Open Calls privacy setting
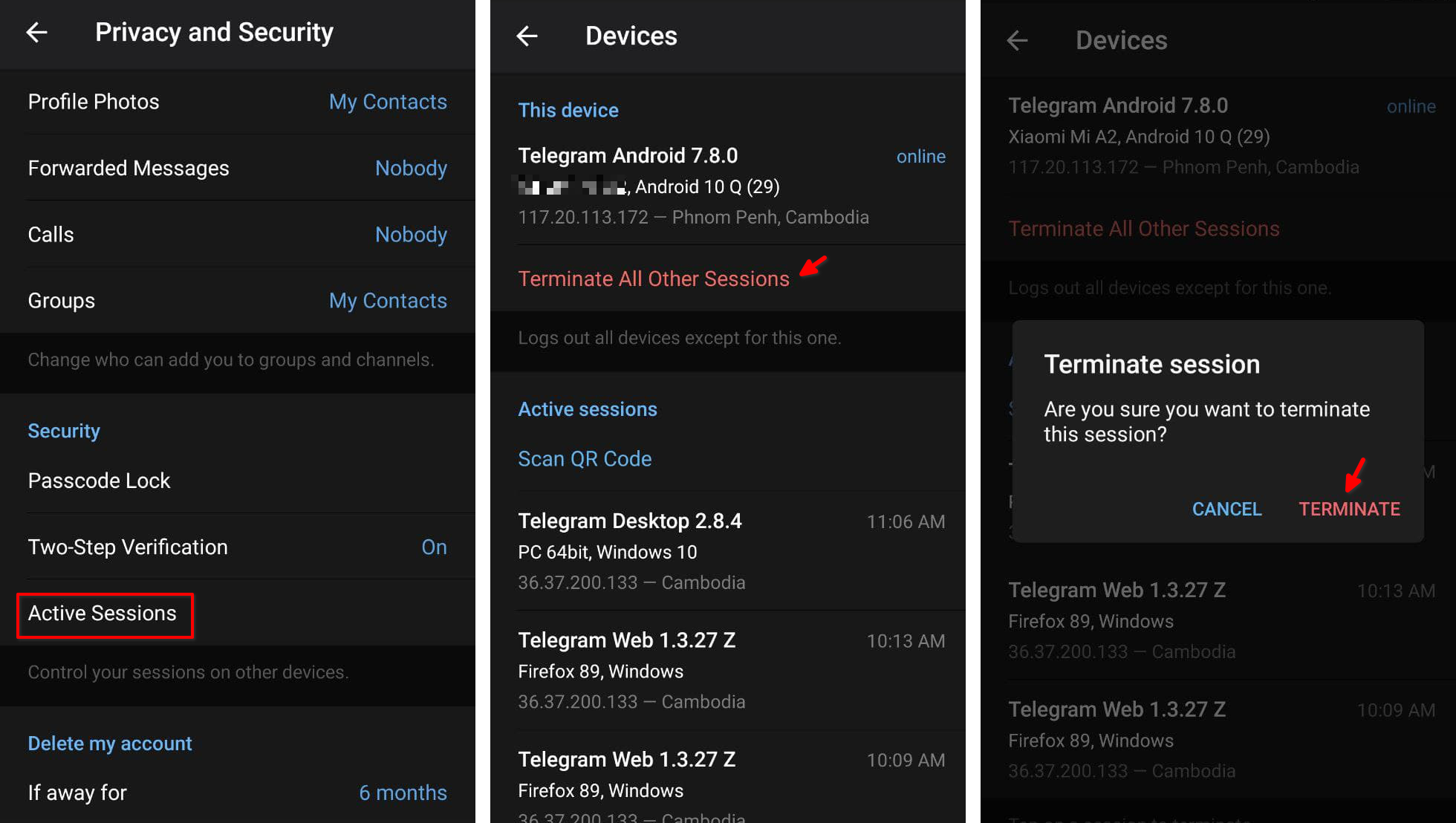Viewport: 1456px width, 823px height. coord(238,234)
